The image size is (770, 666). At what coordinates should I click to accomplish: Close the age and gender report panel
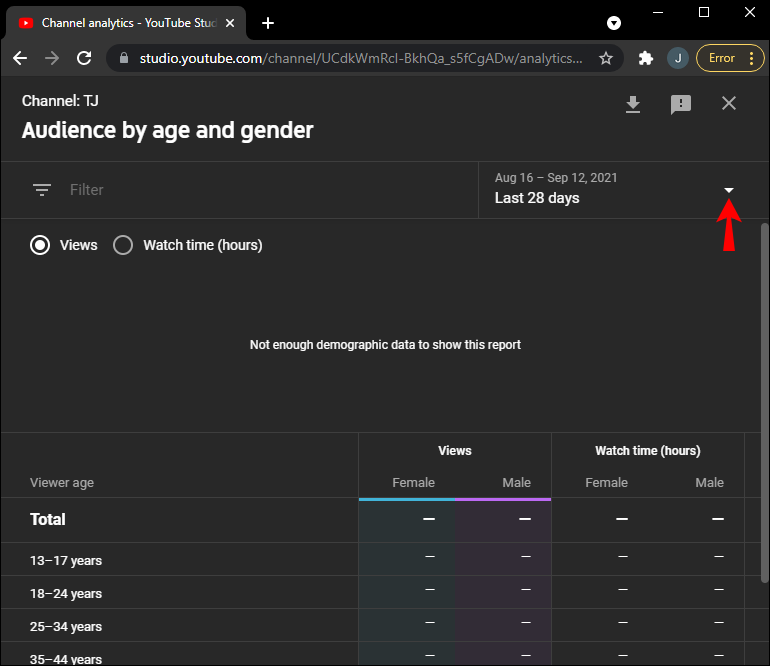(x=729, y=104)
